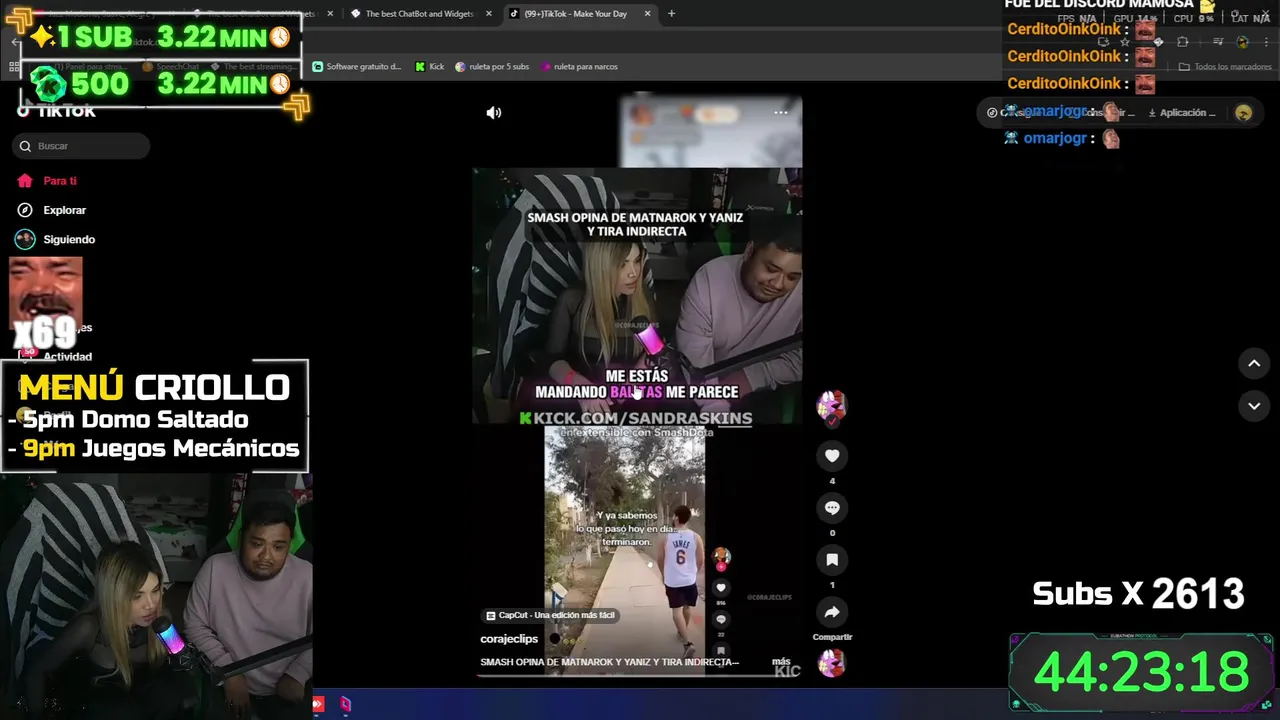Click the TikTok search box
Image resolution: width=1280 pixels, height=720 pixels.
[81, 146]
